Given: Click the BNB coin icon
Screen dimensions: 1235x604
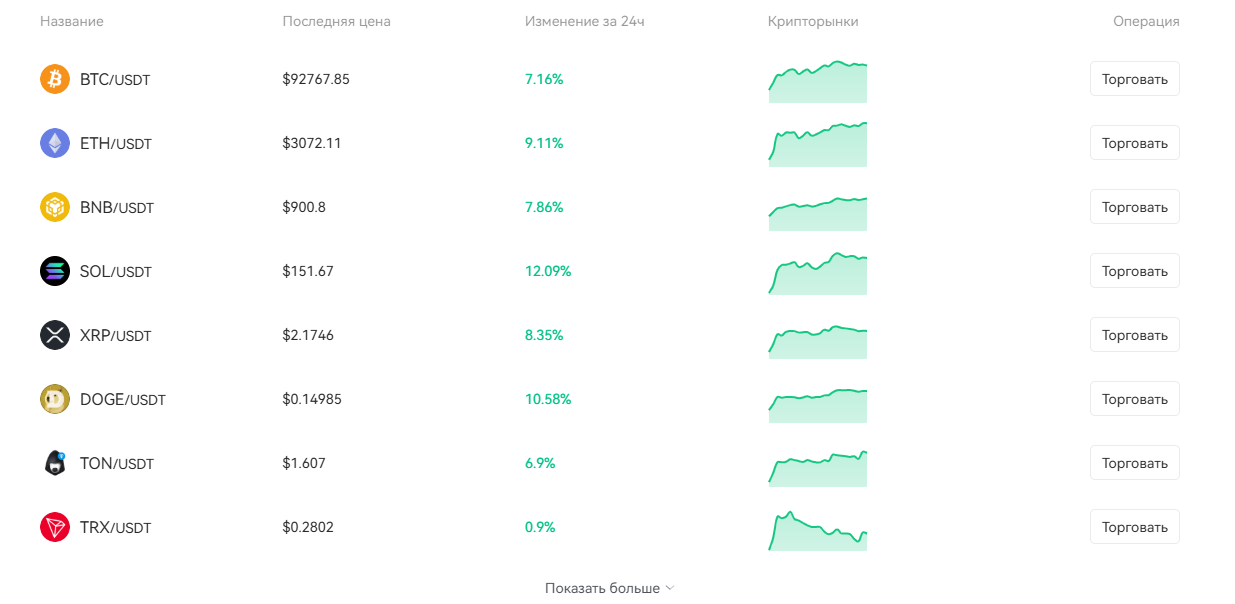Looking at the screenshot, I should click(x=55, y=207).
